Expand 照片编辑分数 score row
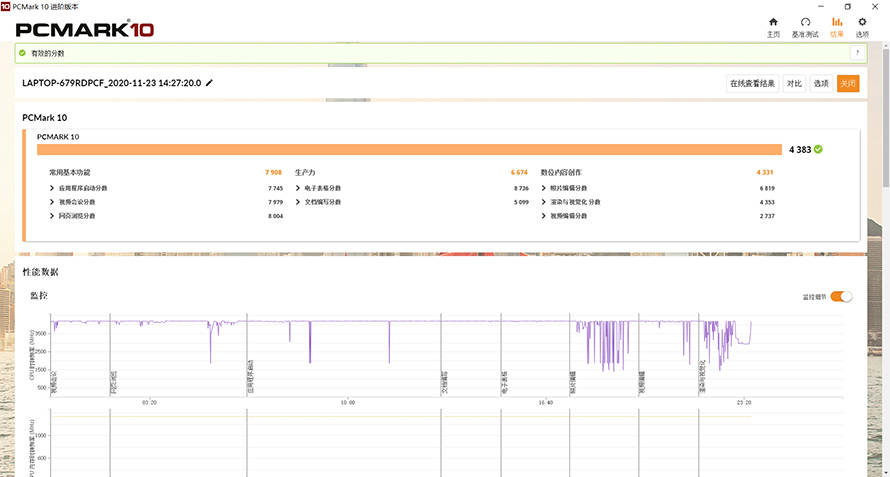Screen dimensions: 890x477 pos(544,188)
